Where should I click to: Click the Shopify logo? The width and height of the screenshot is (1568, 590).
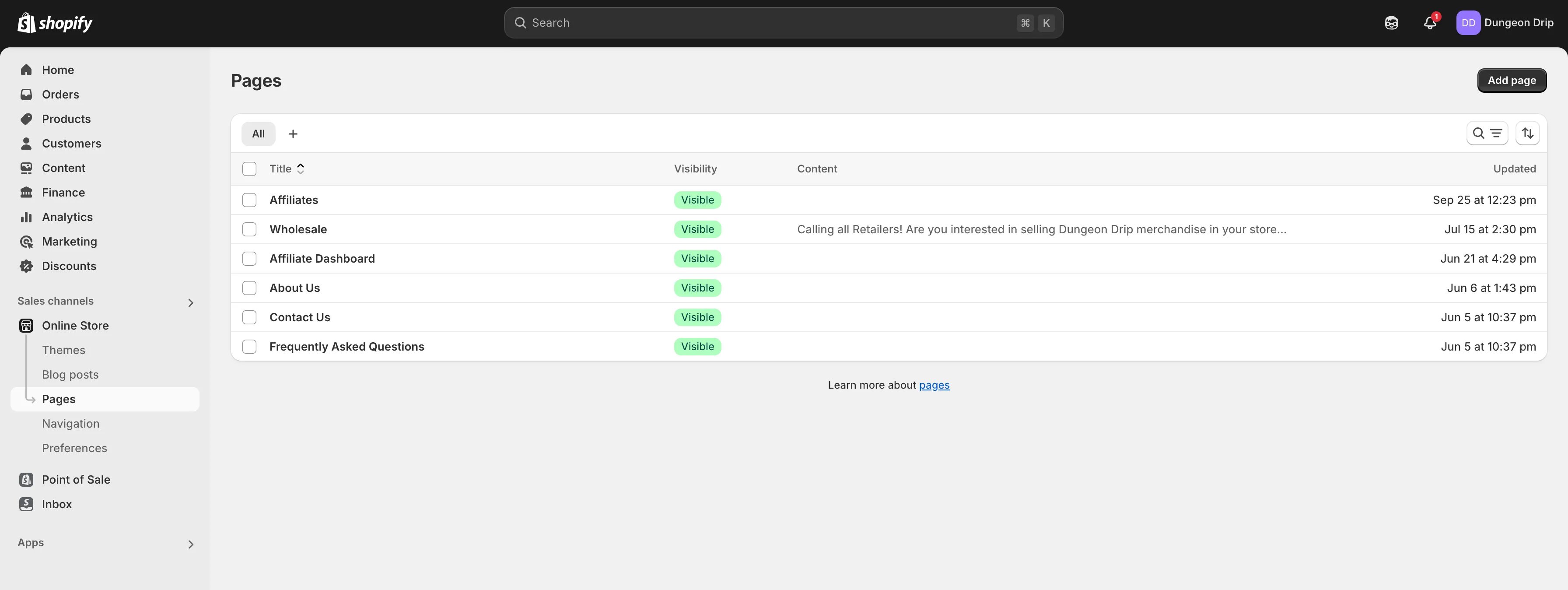(55, 22)
